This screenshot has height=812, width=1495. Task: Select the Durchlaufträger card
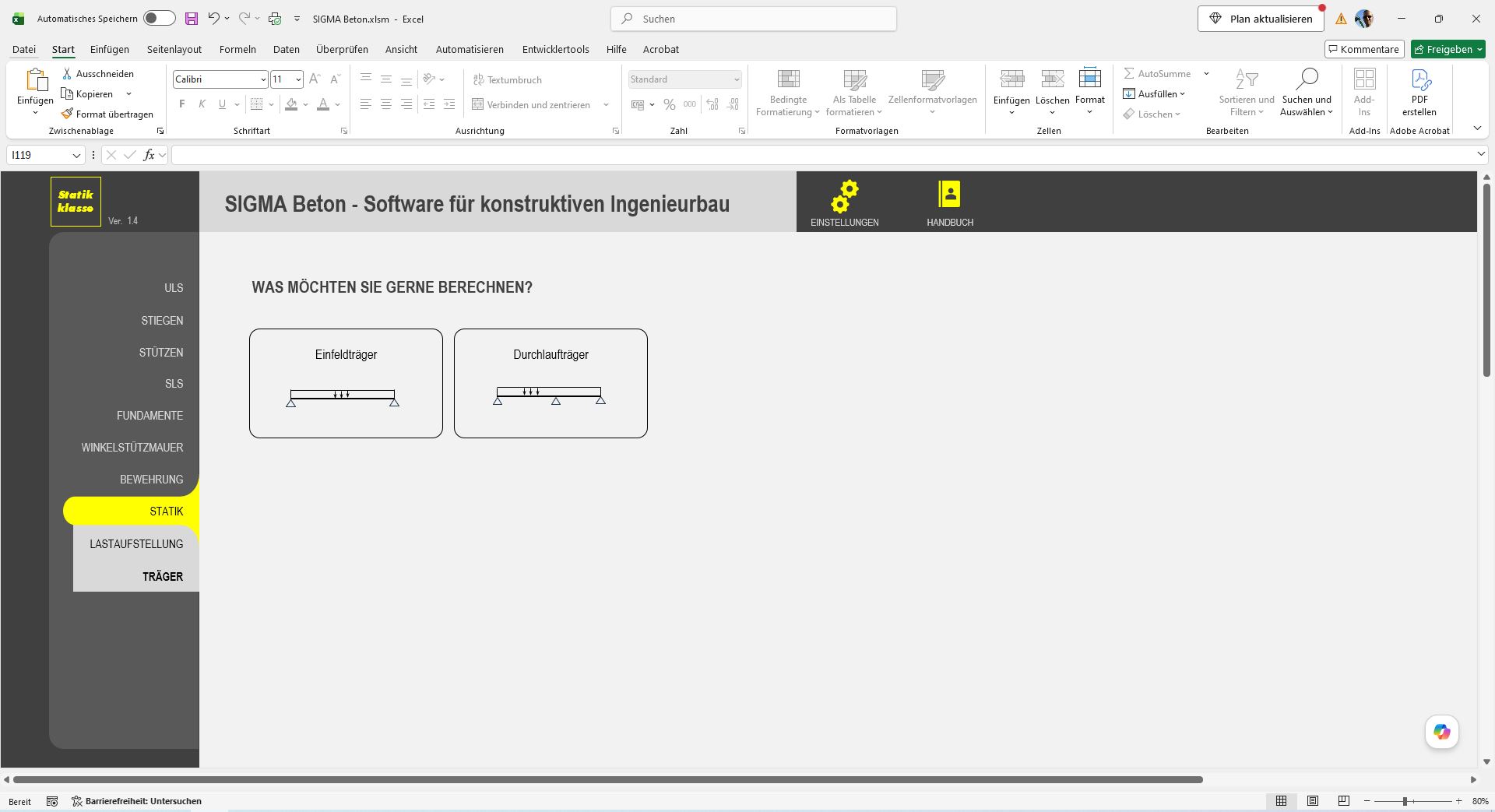click(551, 383)
